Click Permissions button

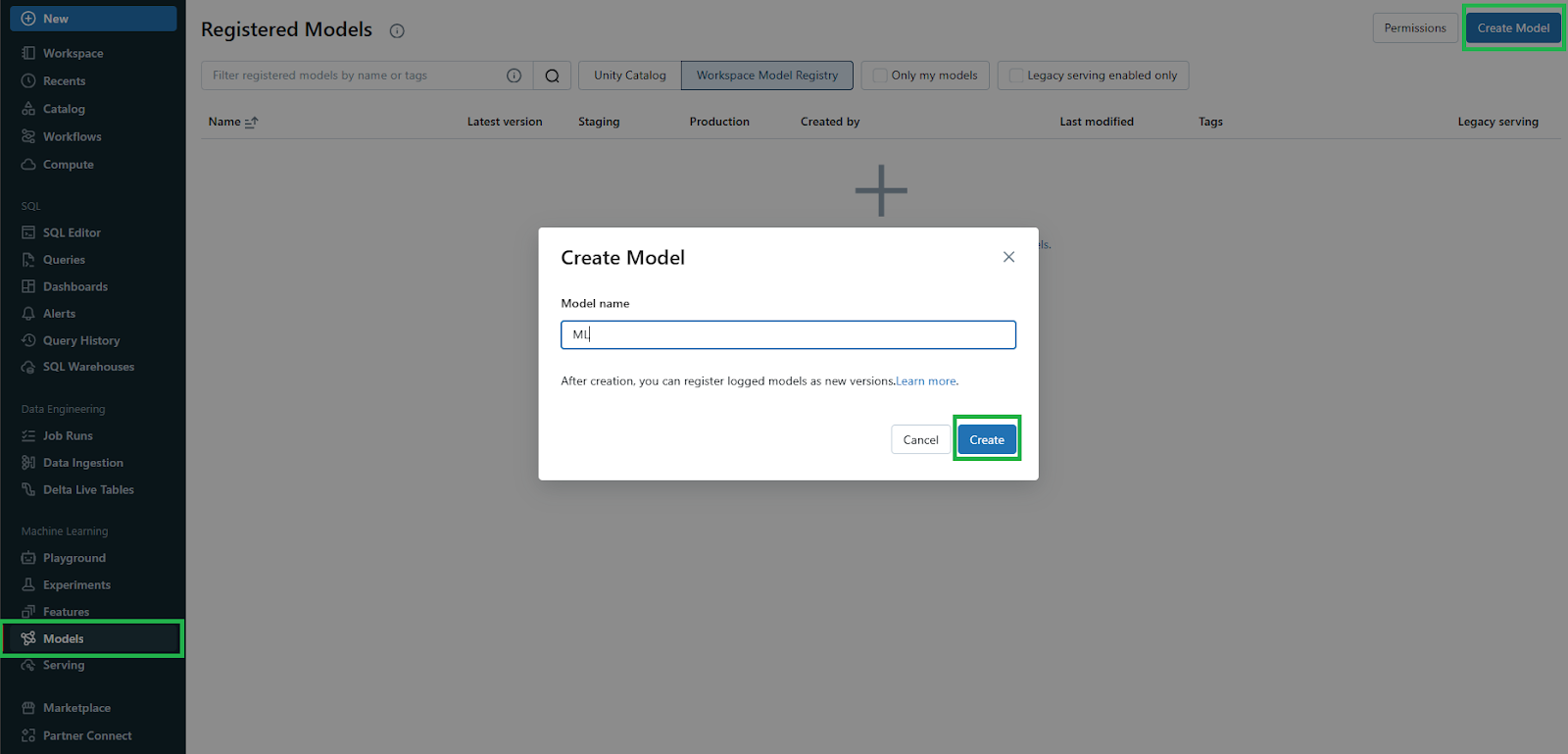pyautogui.click(x=1415, y=27)
